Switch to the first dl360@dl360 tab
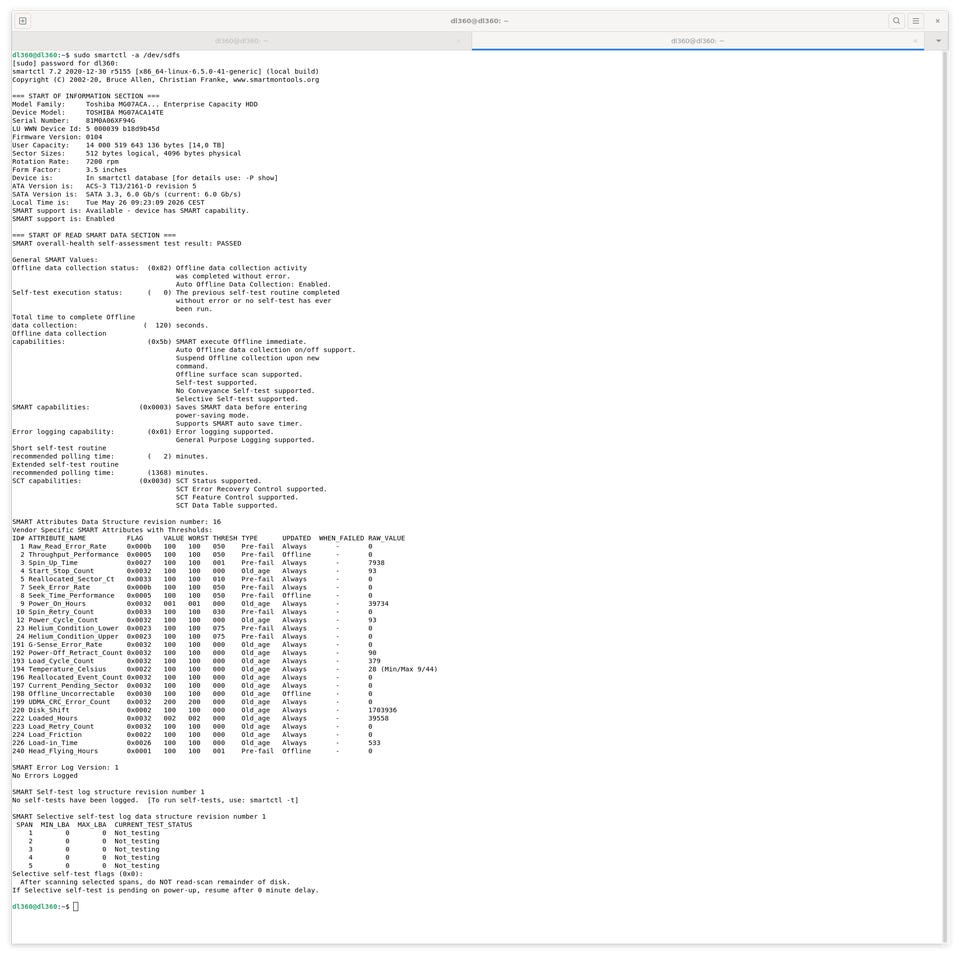Image resolution: width=960 pixels, height=957 pixels. point(241,41)
